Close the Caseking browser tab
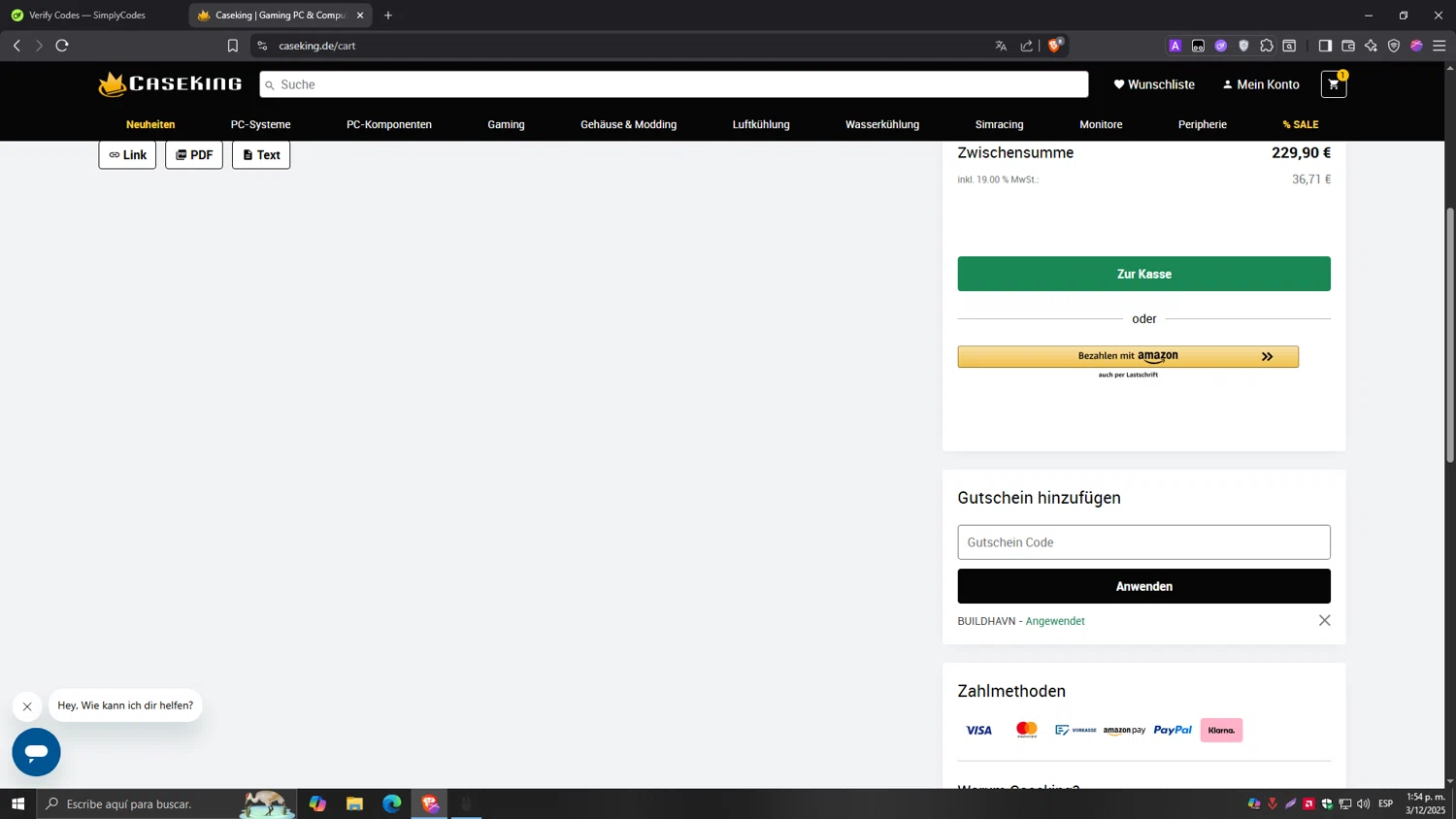 360,16
